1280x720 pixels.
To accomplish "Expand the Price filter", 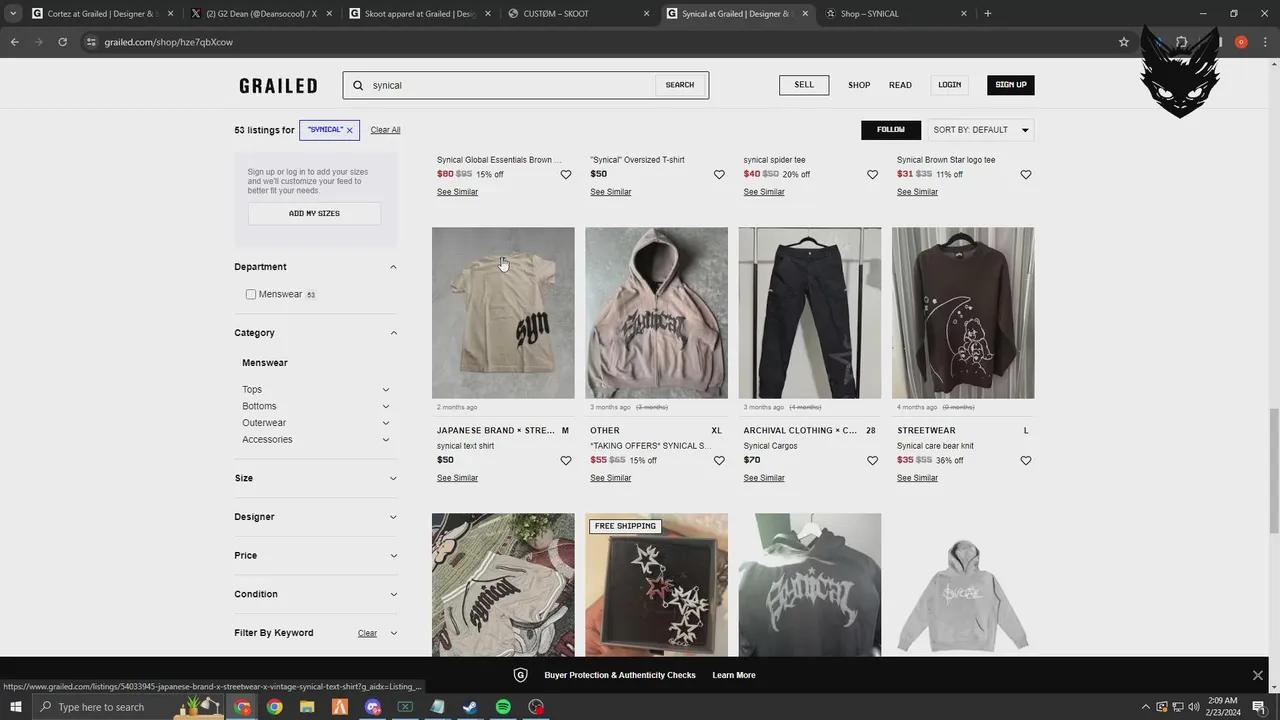I will point(392,556).
